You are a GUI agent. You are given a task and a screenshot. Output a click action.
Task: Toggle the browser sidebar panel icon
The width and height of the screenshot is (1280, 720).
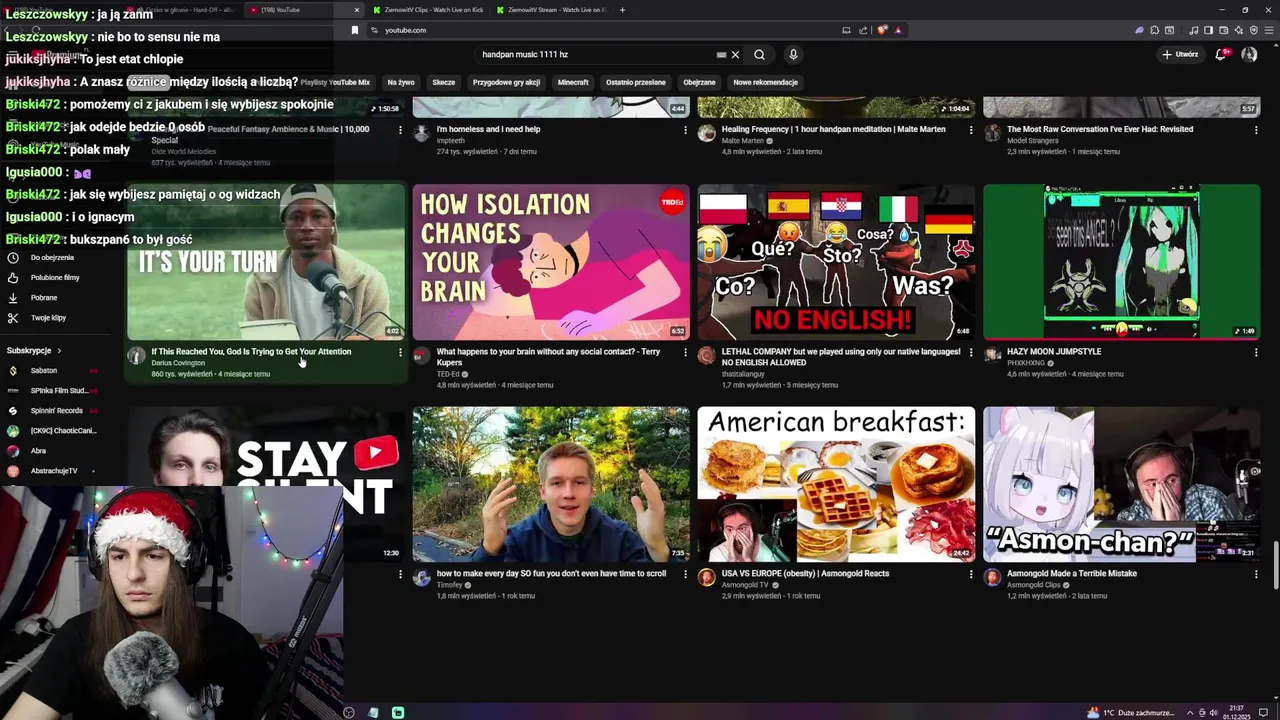pos(1207,30)
